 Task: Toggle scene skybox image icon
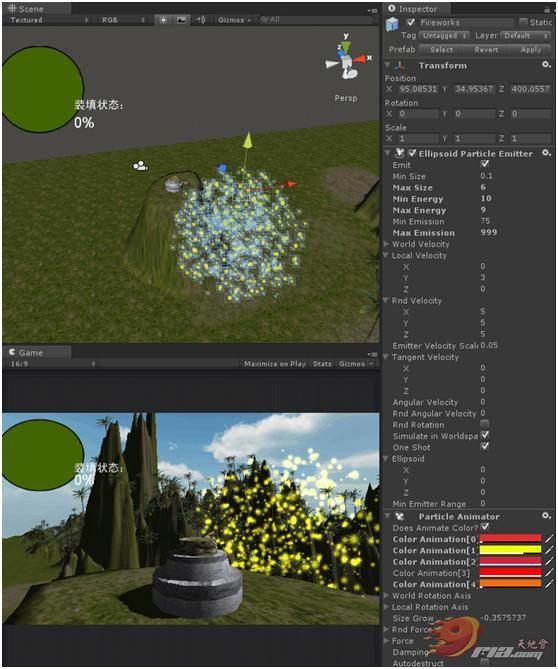pyautogui.click(x=181, y=20)
